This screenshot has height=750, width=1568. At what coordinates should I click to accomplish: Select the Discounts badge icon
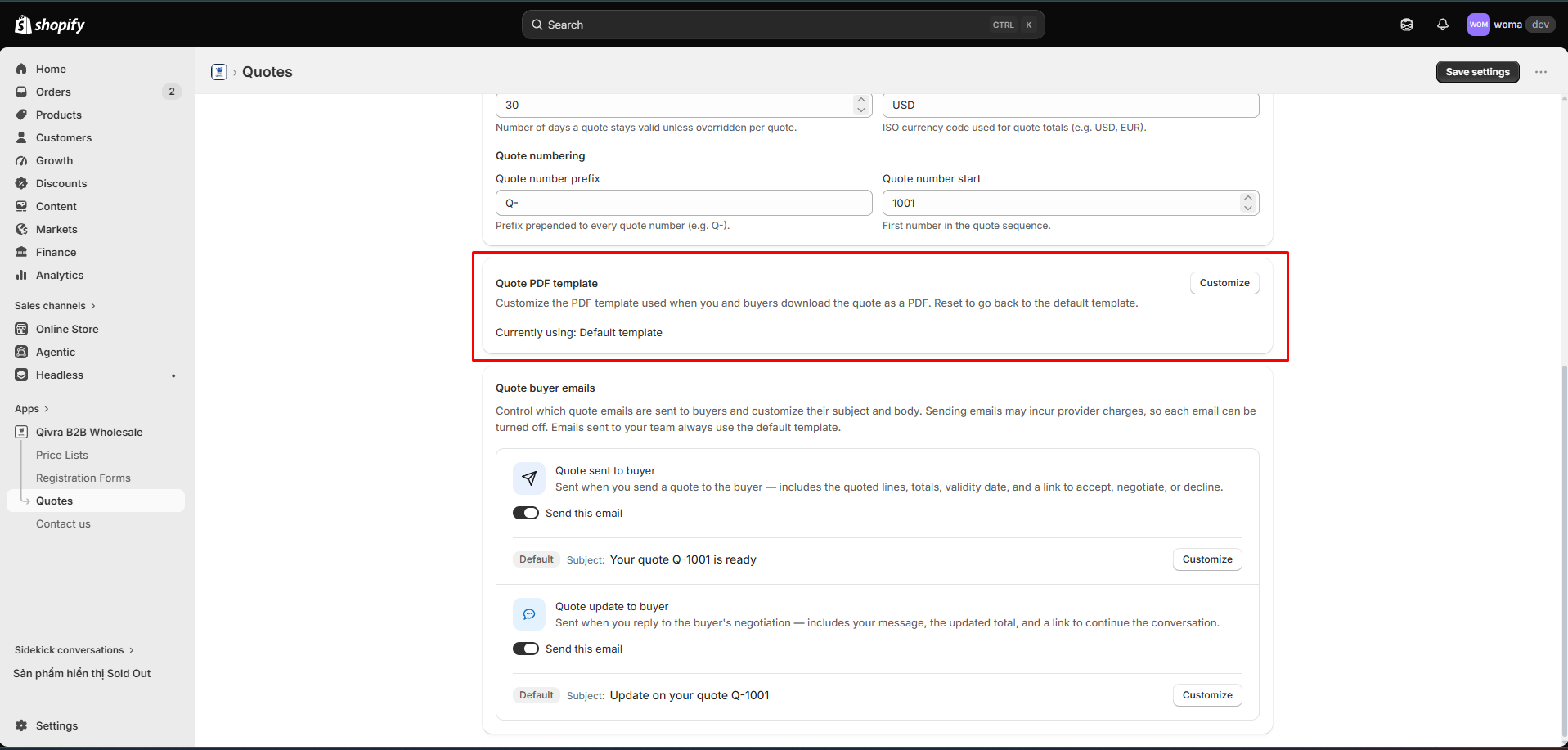tap(22, 183)
